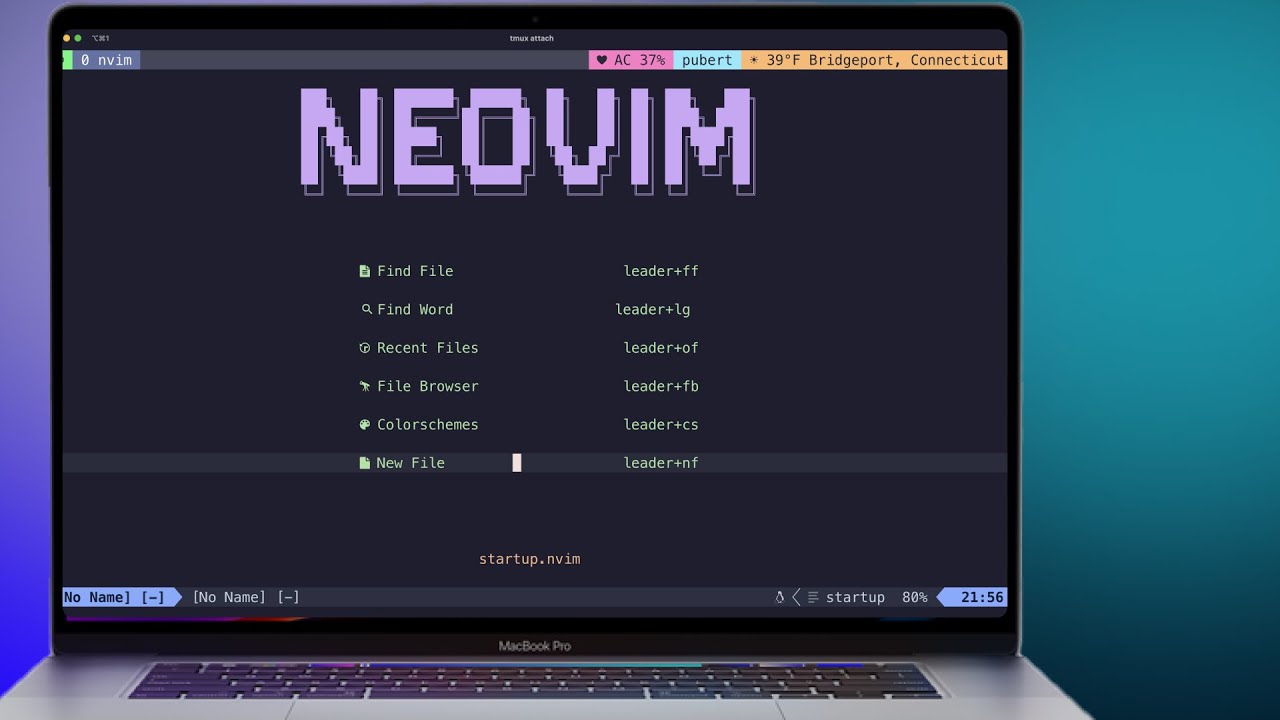Click the Find File document icon
Viewport: 1280px width, 720px height.
[365, 271]
